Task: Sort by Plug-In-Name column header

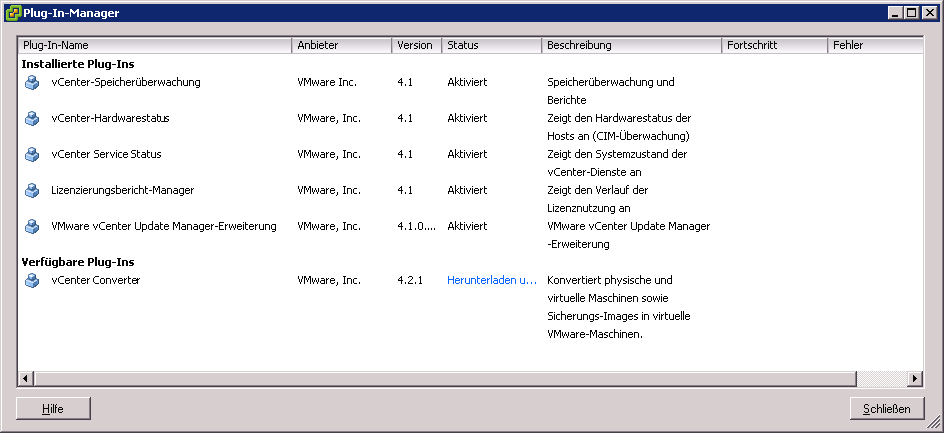Action: coord(154,46)
